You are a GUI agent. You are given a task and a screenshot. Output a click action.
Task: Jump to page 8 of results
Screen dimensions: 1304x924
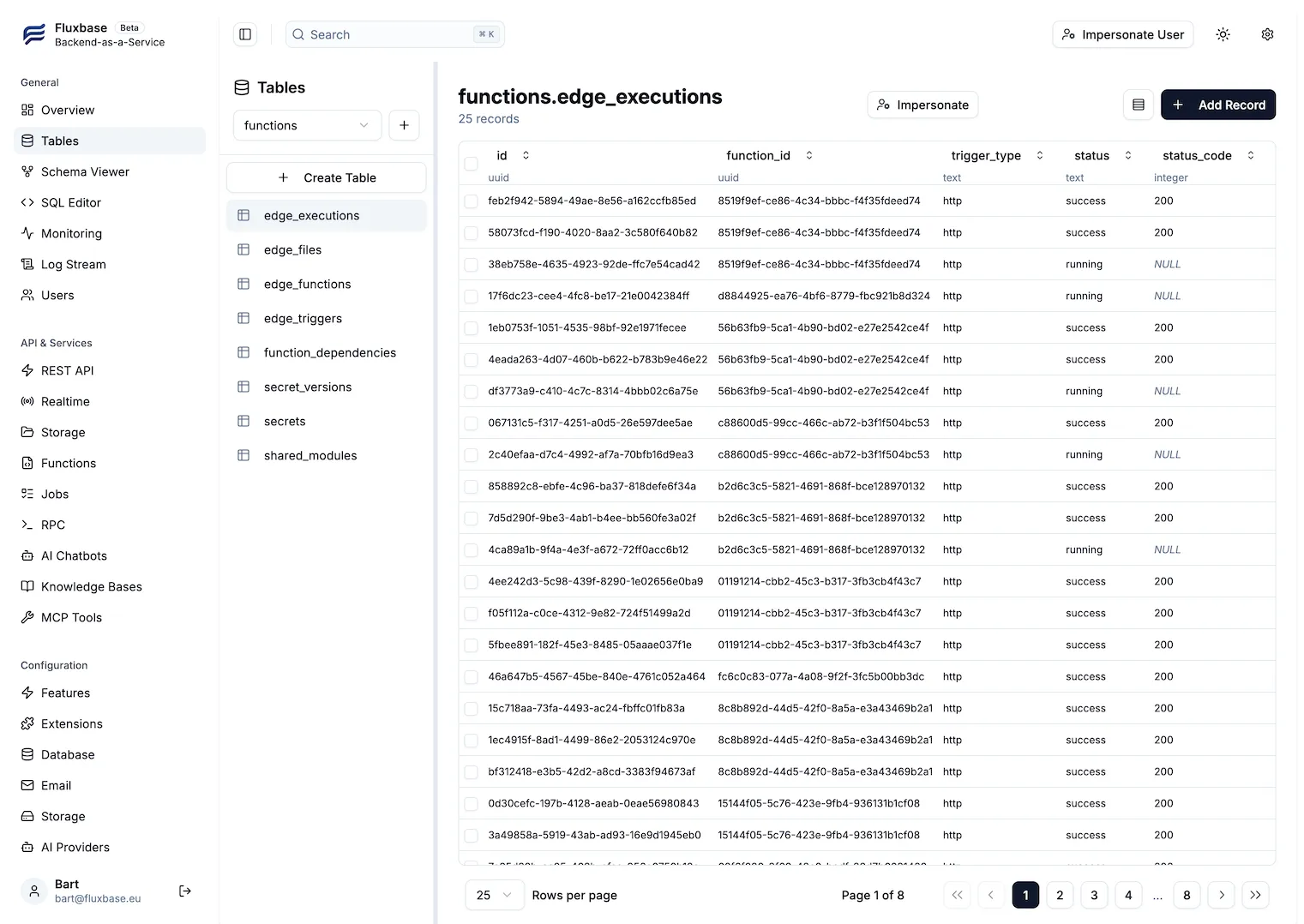click(x=1187, y=895)
